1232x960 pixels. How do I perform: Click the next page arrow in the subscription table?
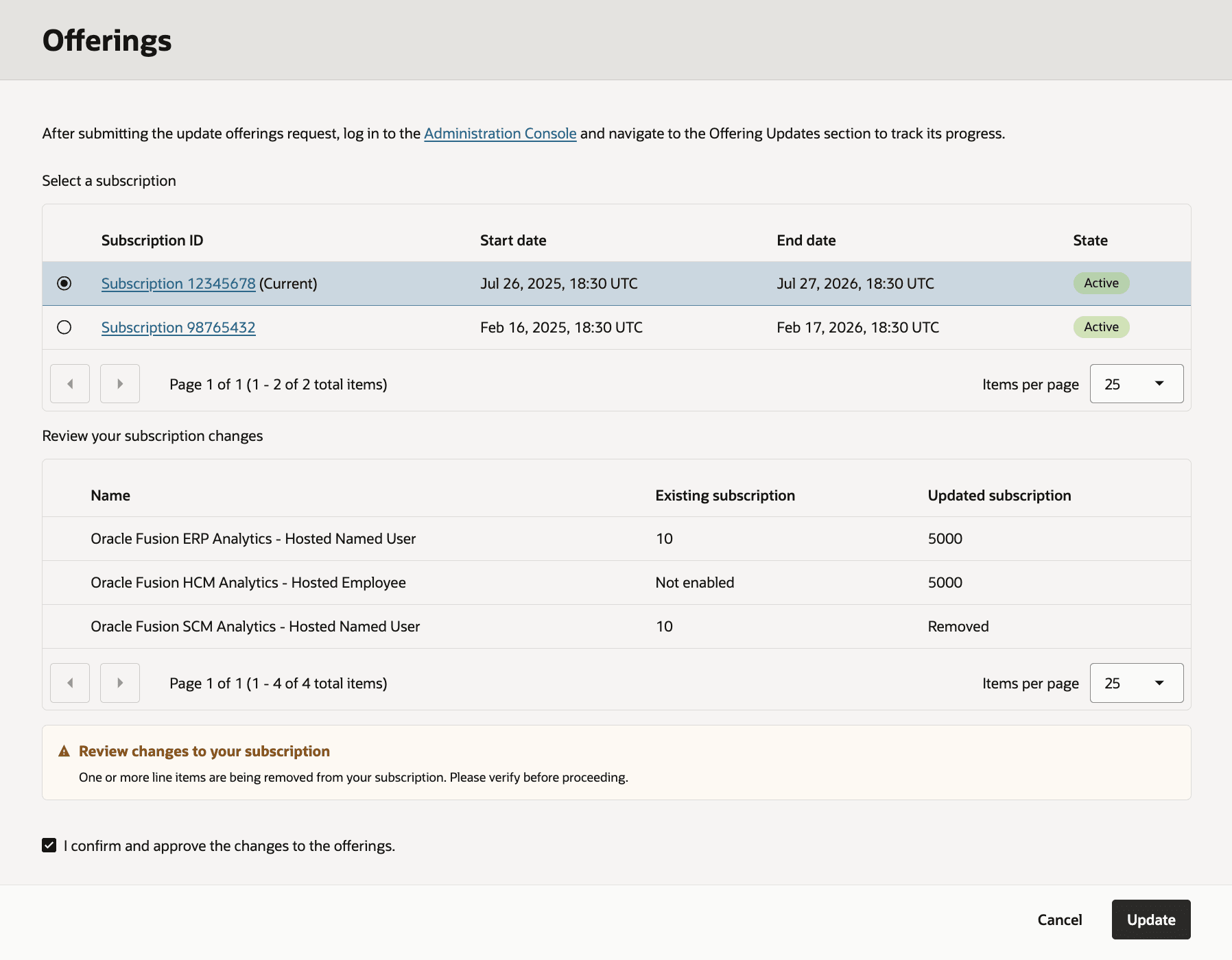coord(120,383)
